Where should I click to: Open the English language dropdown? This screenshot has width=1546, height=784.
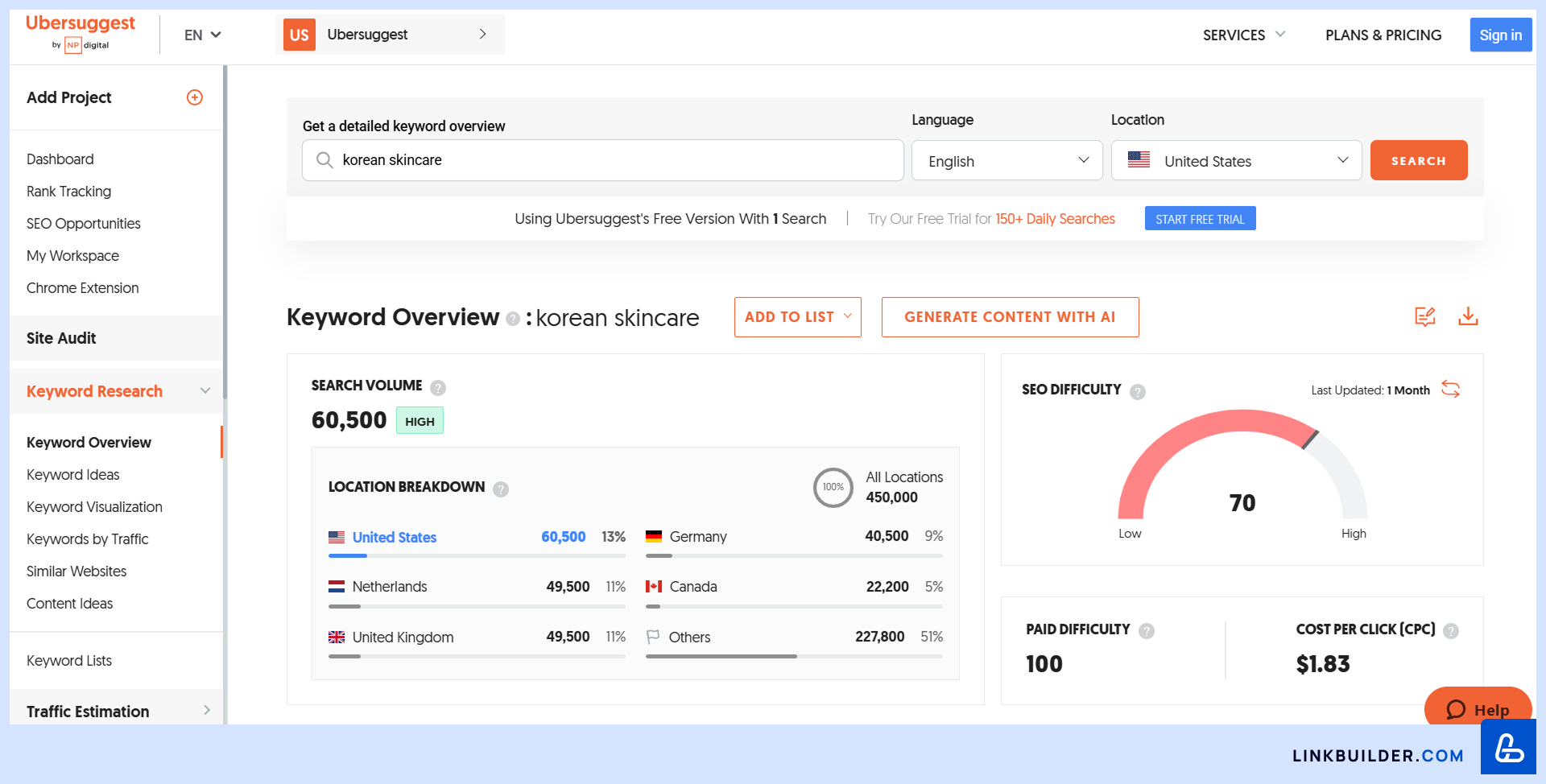pyautogui.click(x=1007, y=161)
